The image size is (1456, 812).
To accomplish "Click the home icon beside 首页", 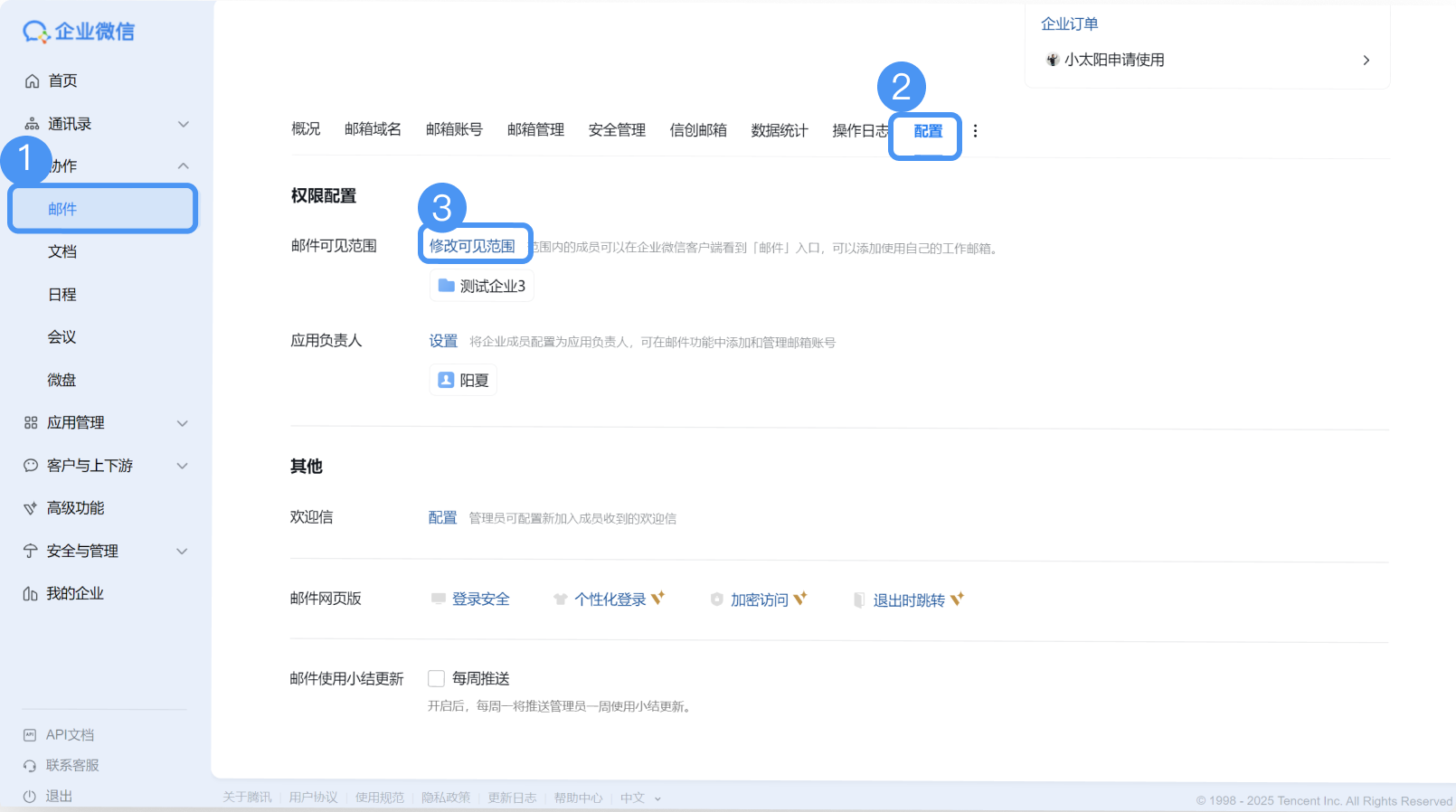I will click(x=32, y=81).
